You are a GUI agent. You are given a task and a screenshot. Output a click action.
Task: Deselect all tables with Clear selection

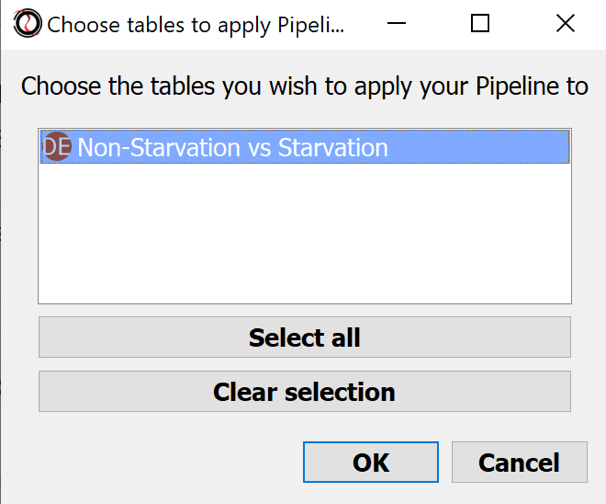point(304,391)
